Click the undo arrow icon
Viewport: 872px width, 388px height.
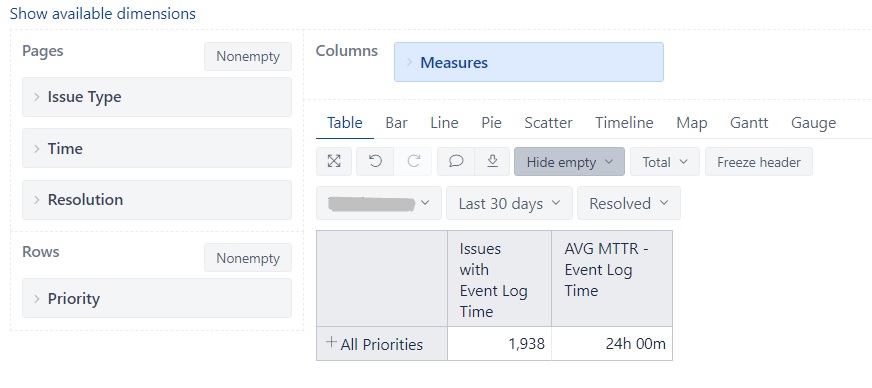coord(375,162)
